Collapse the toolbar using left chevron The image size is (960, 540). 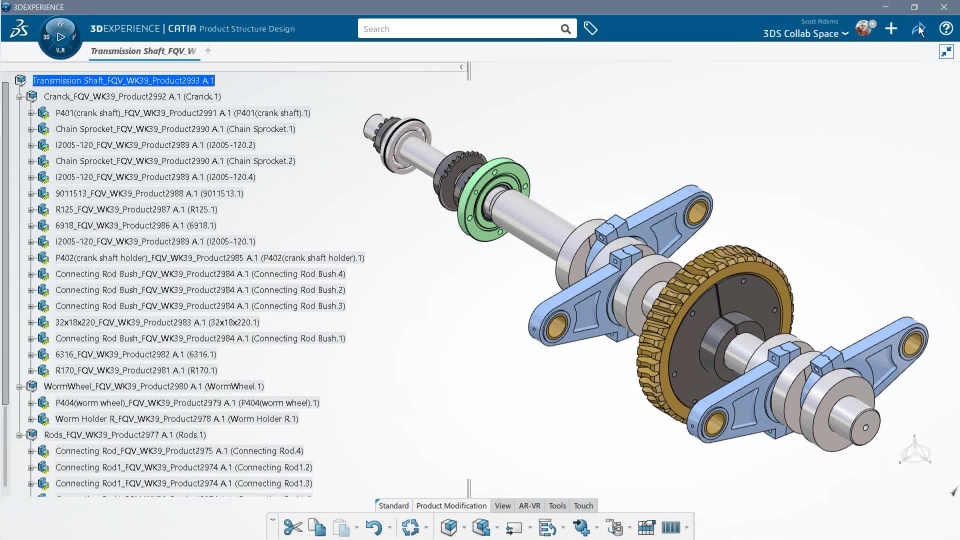(272, 520)
